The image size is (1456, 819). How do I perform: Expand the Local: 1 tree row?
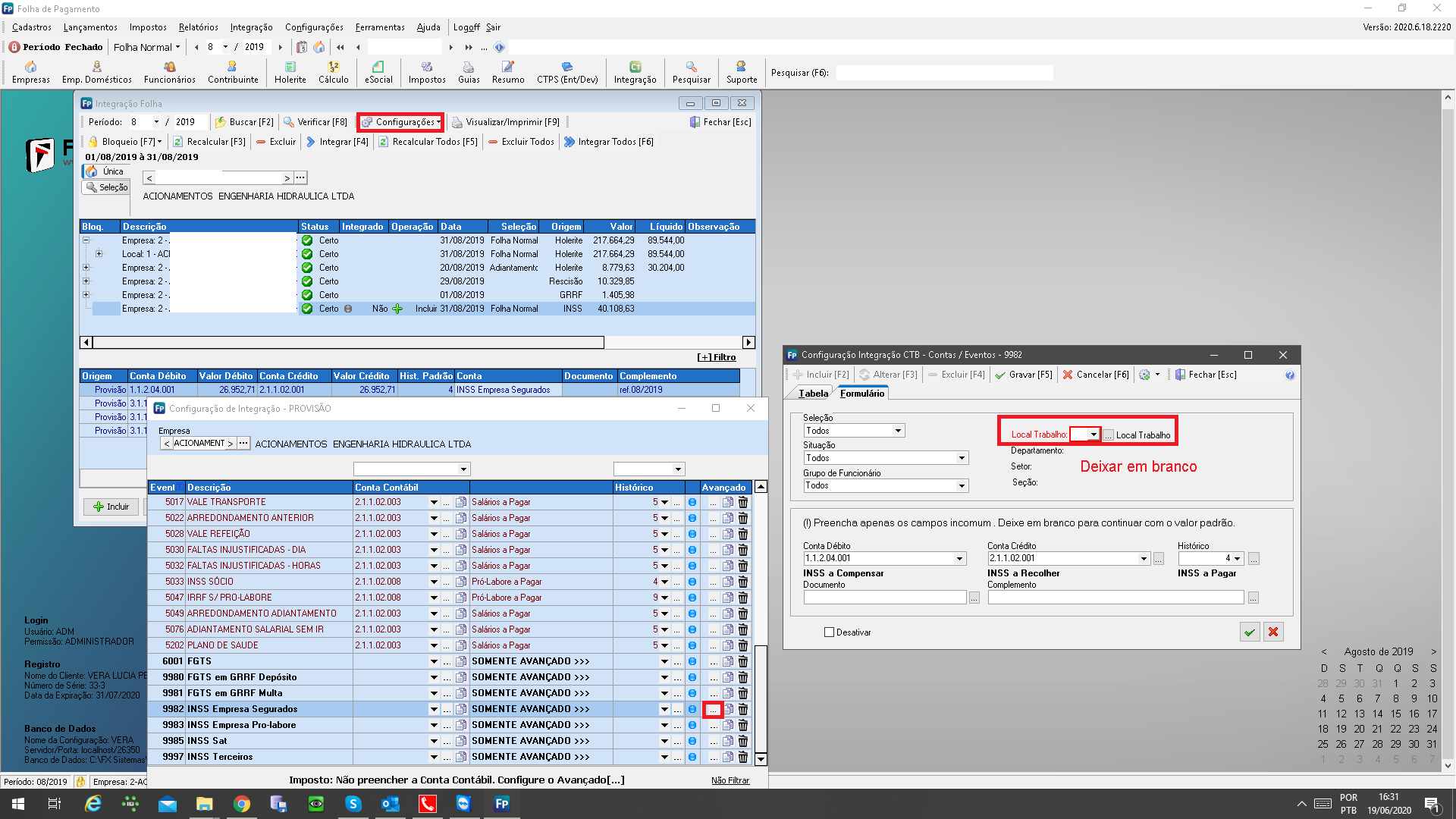coord(99,254)
